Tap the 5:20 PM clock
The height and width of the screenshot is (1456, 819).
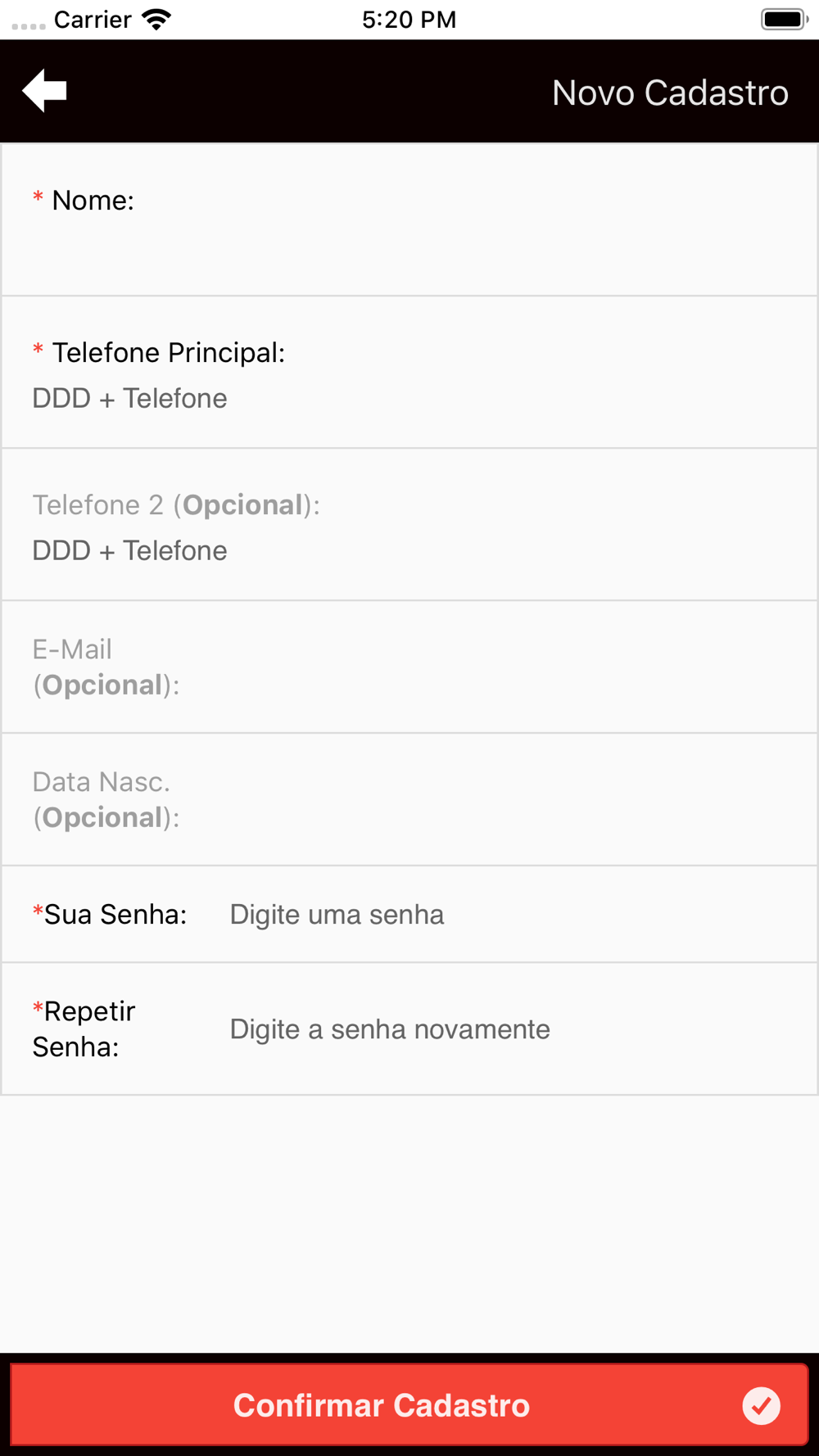pyautogui.click(x=409, y=19)
